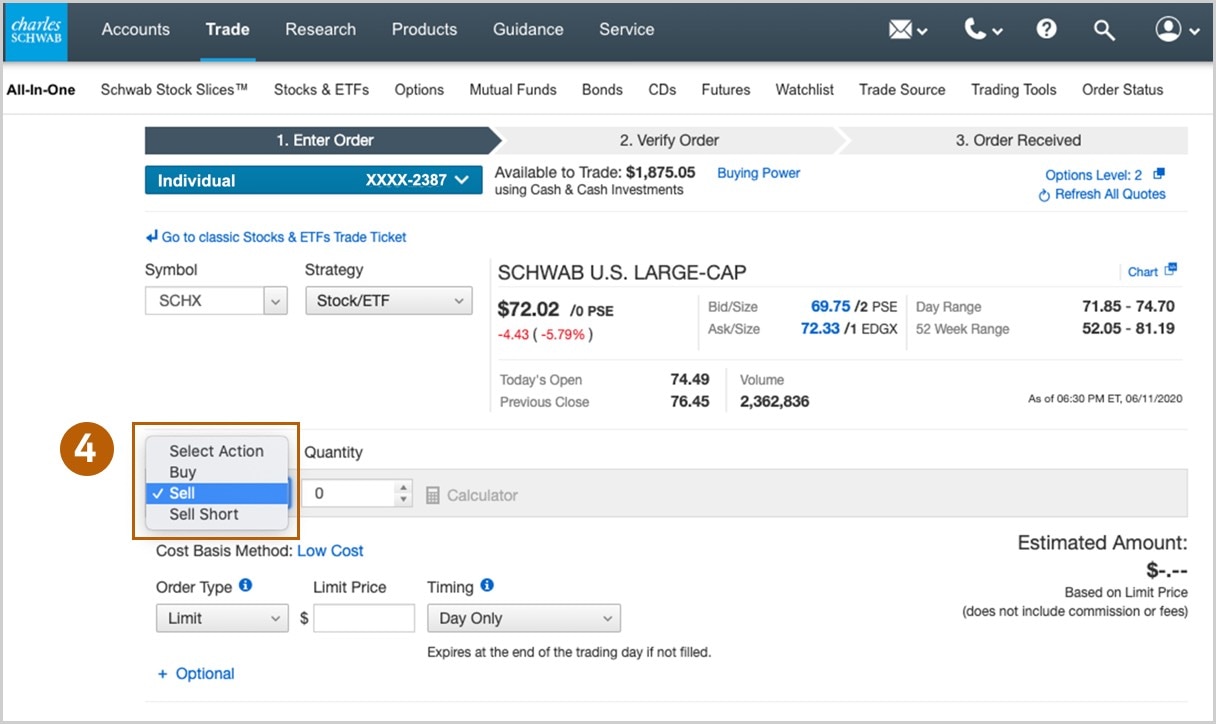Go to Trade Source tab
This screenshot has width=1216, height=724.
[x=902, y=90]
